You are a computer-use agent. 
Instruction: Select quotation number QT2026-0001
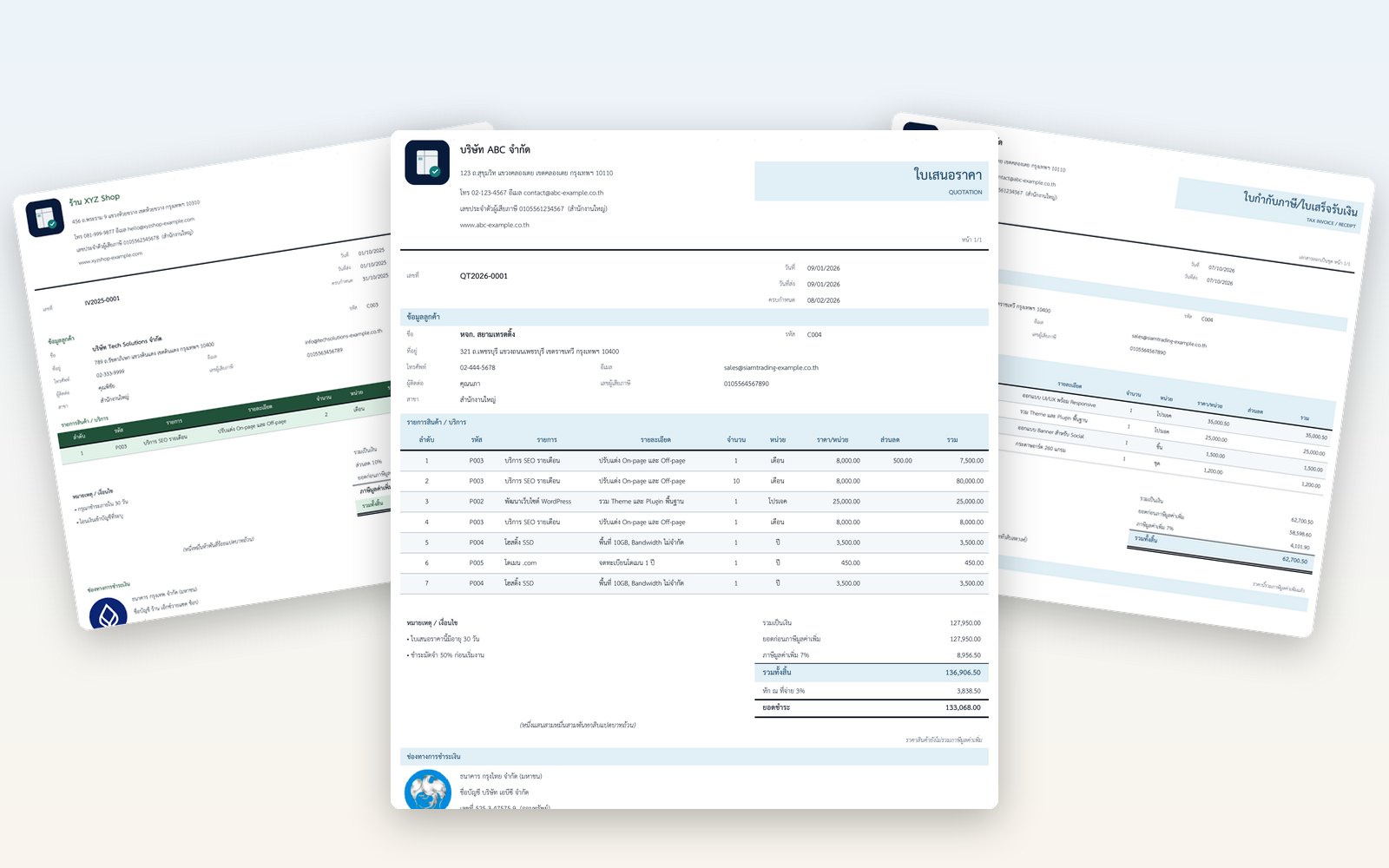click(484, 276)
